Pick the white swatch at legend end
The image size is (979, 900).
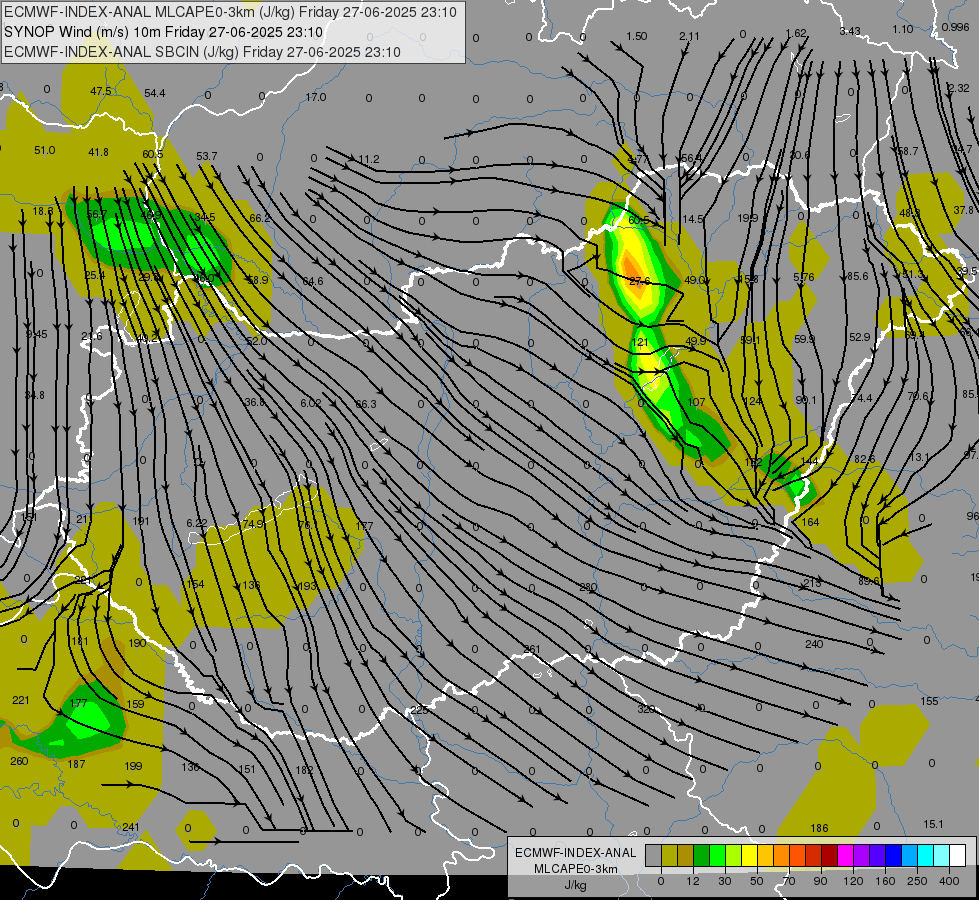[x=958, y=856]
